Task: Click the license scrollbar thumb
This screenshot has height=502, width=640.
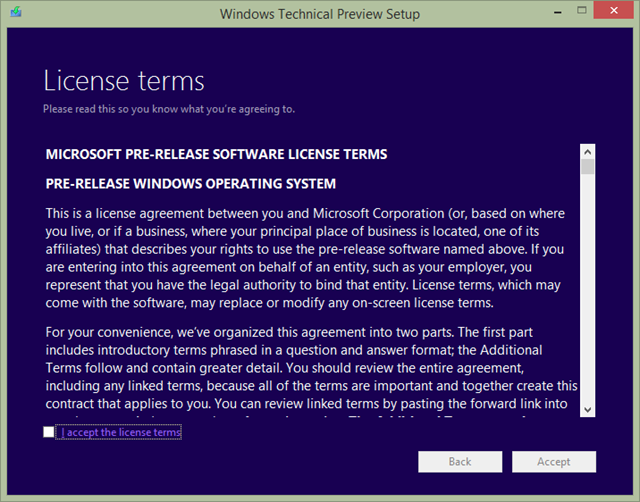Action: pos(587,167)
